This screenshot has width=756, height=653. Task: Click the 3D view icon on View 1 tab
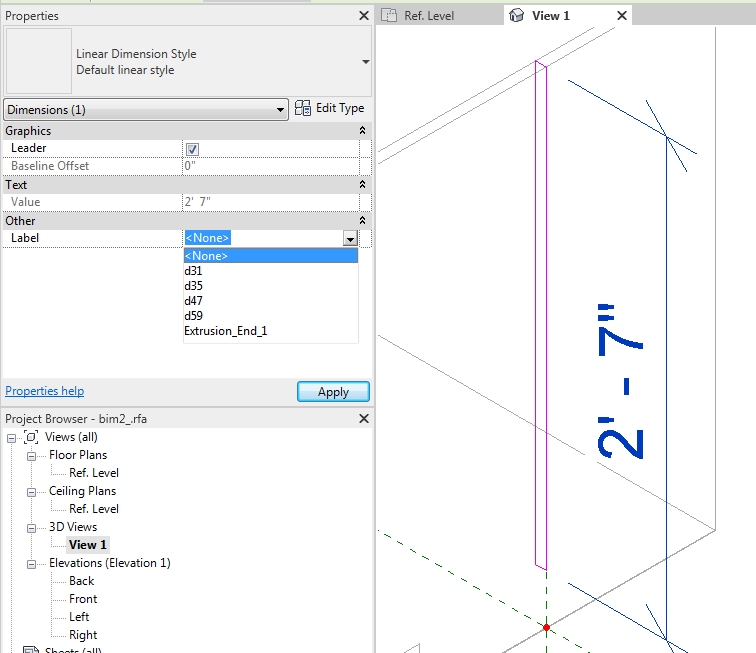click(516, 15)
